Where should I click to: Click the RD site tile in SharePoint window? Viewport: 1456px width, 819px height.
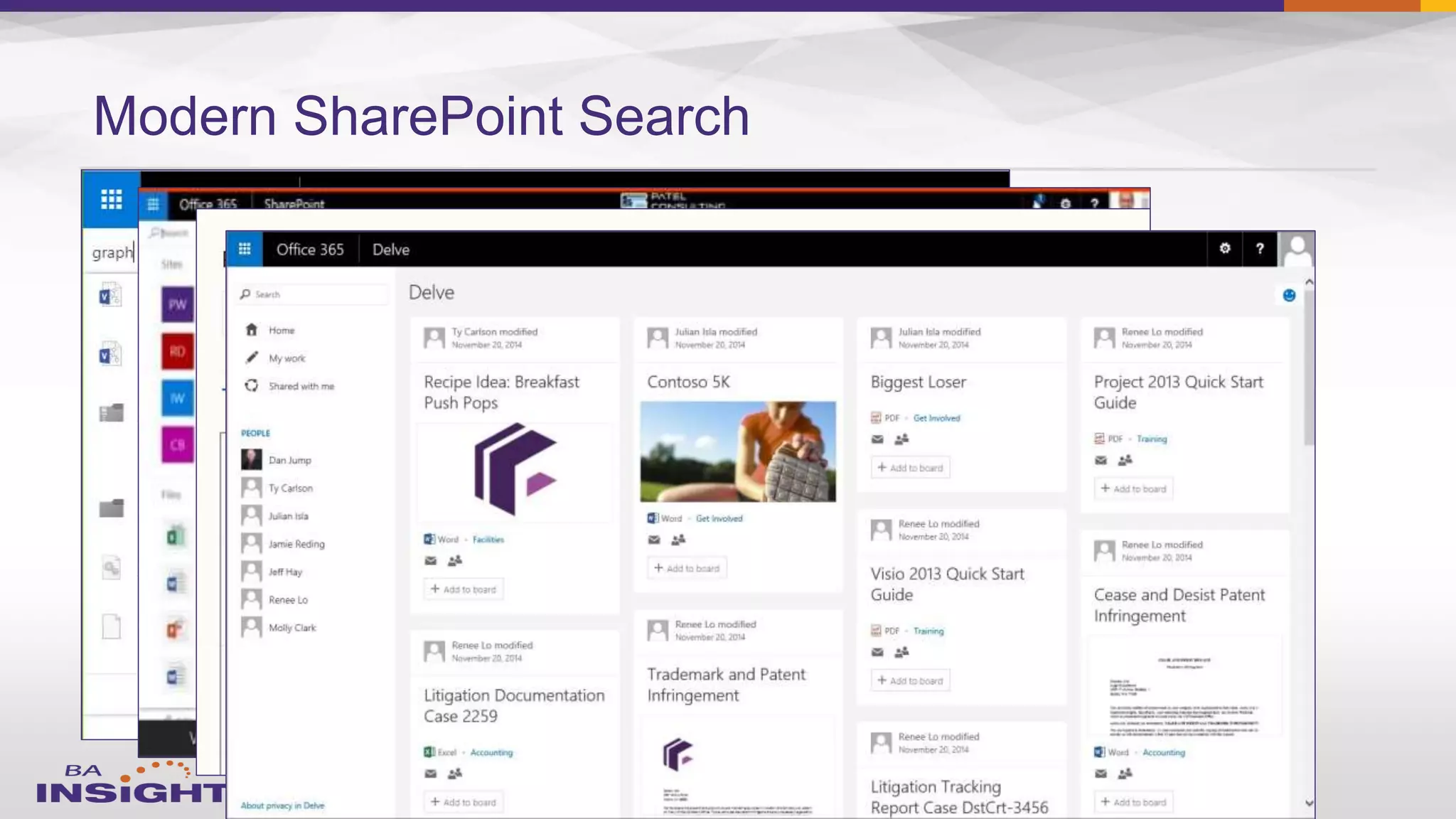(177, 351)
